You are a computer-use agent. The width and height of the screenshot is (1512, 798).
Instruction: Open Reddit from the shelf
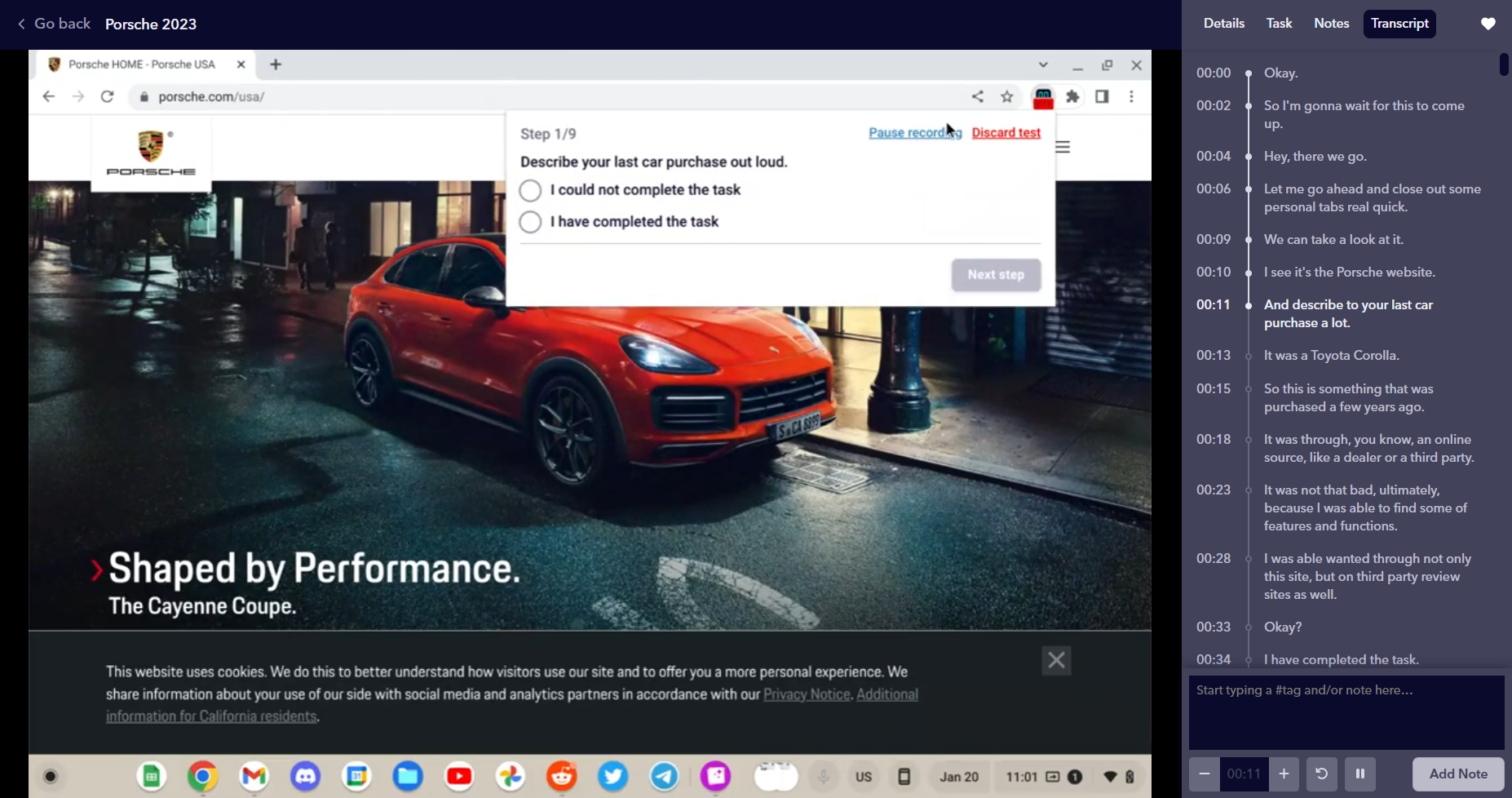562,777
